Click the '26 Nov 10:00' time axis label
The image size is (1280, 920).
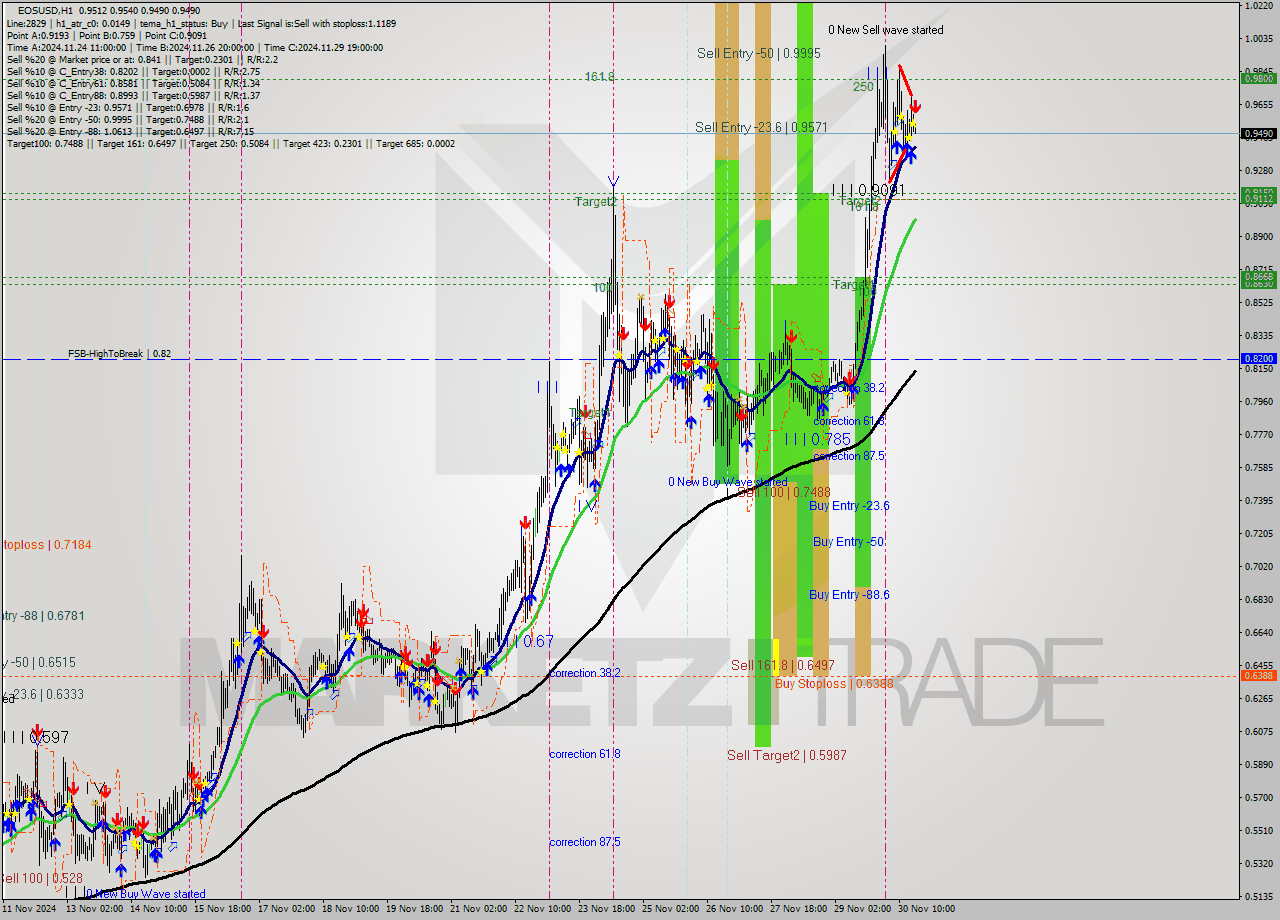coord(734,909)
